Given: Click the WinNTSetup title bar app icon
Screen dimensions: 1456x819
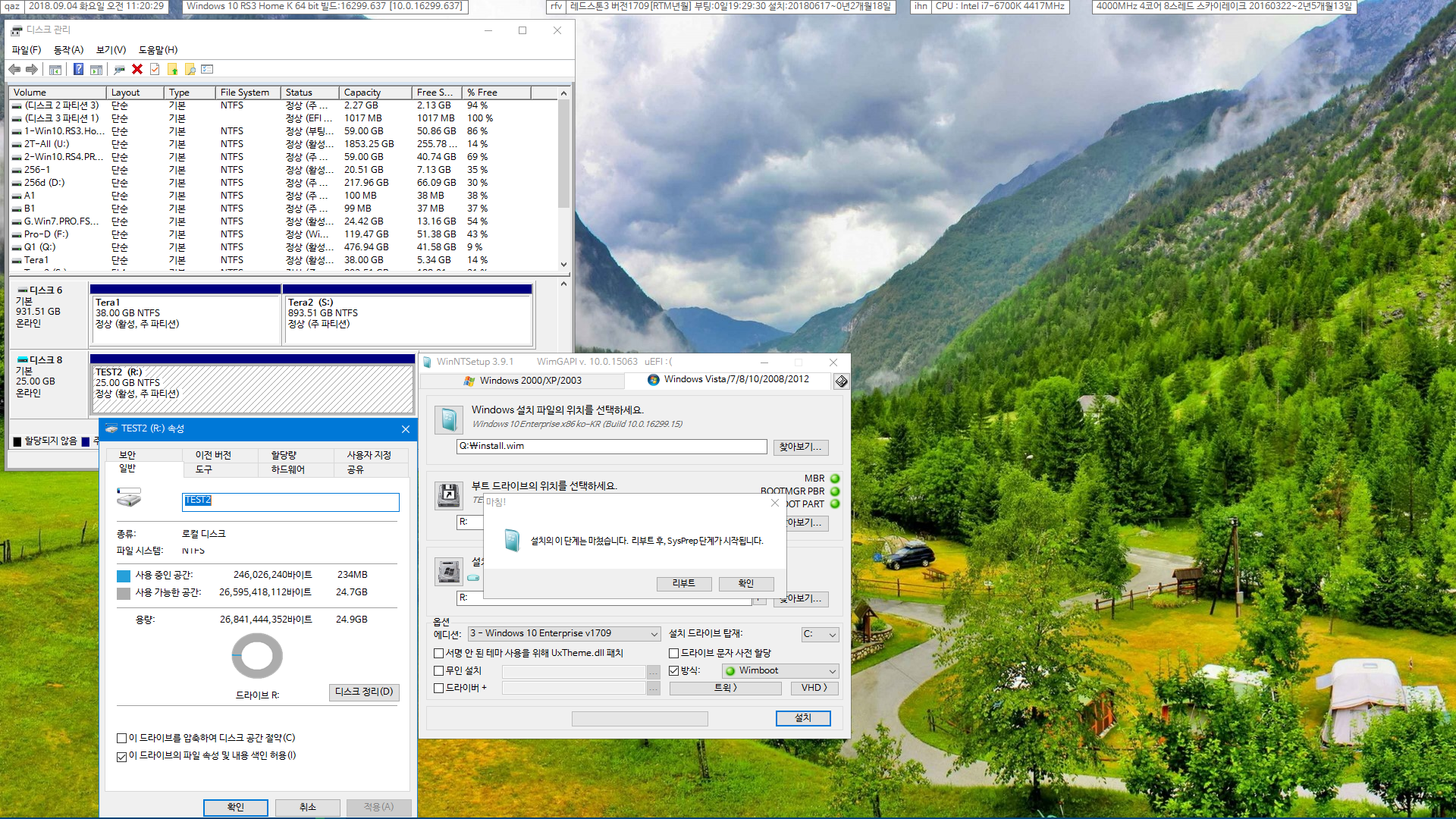Looking at the screenshot, I should tap(427, 362).
